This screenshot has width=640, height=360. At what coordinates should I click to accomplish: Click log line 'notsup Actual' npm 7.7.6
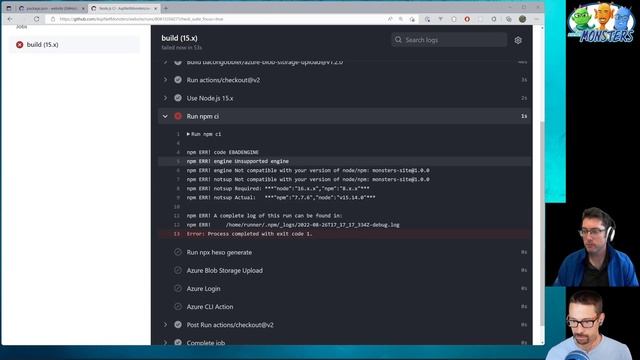[281, 198]
